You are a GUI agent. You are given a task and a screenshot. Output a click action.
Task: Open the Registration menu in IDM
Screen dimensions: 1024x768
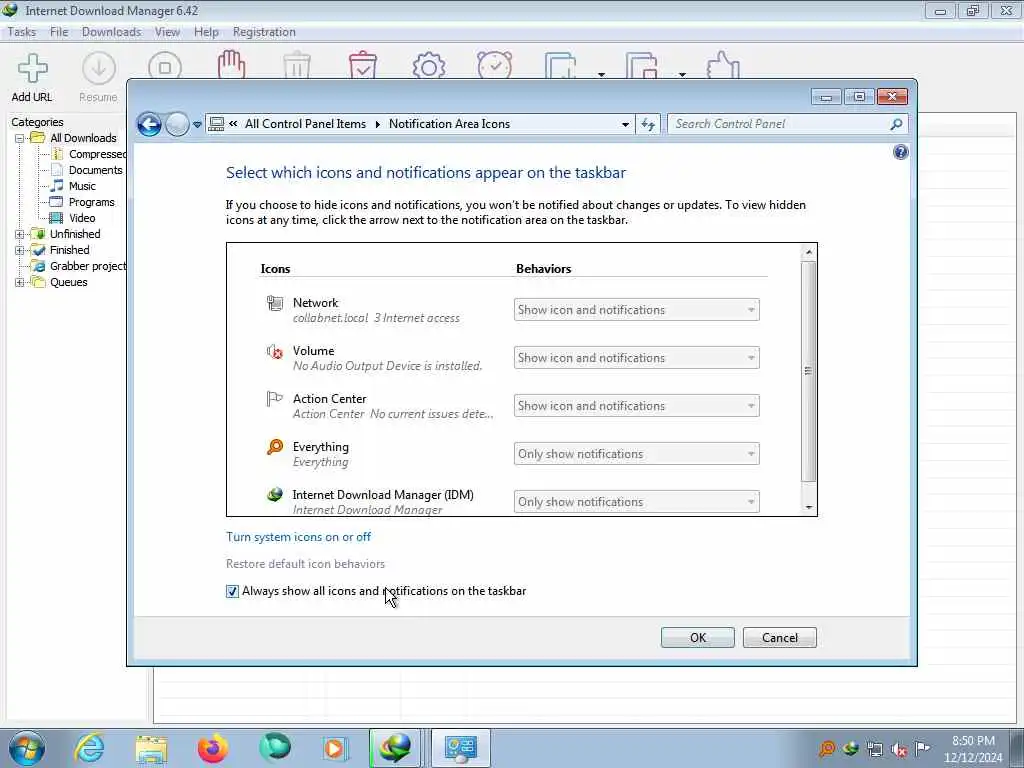264,32
